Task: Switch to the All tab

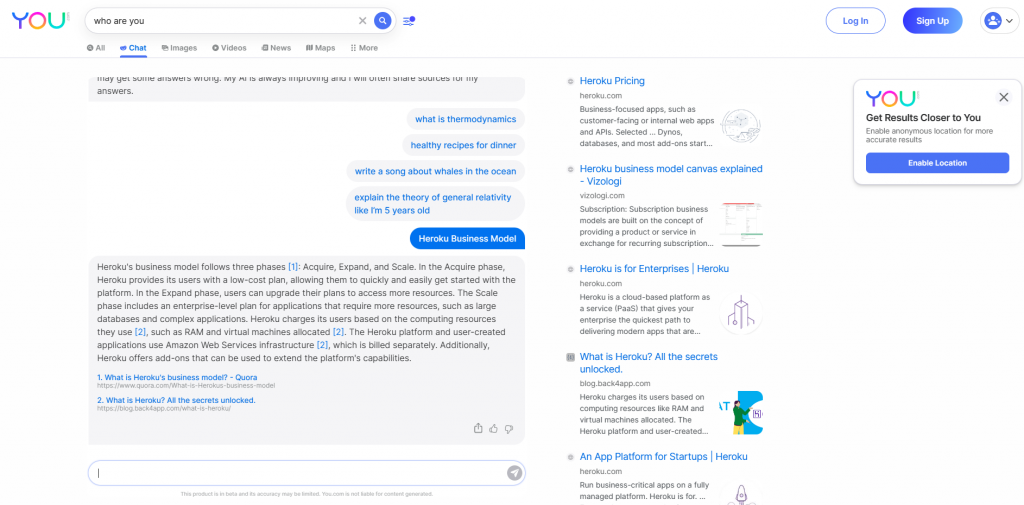Action: pyautogui.click(x=95, y=48)
